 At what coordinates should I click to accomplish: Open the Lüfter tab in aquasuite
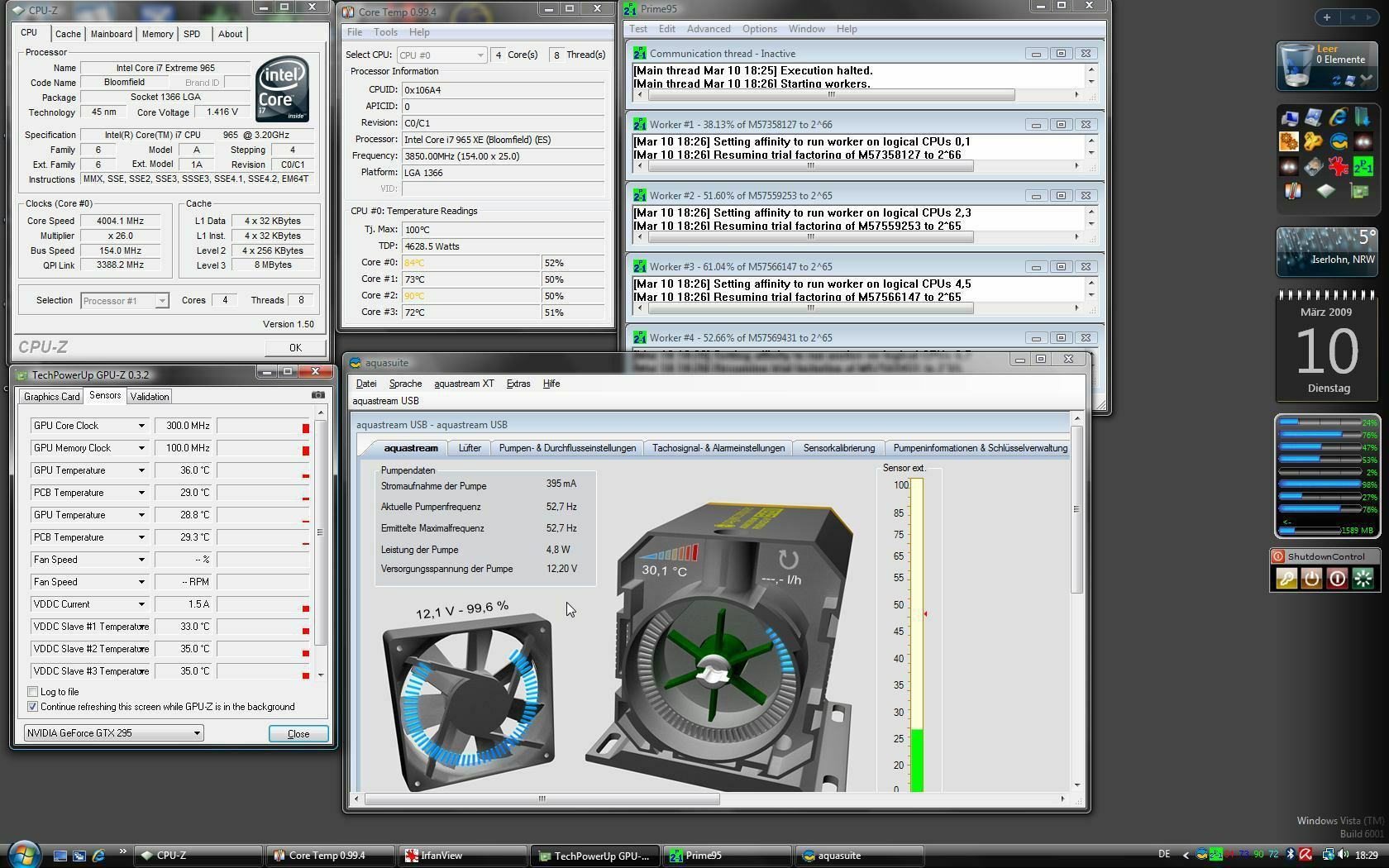(469, 448)
